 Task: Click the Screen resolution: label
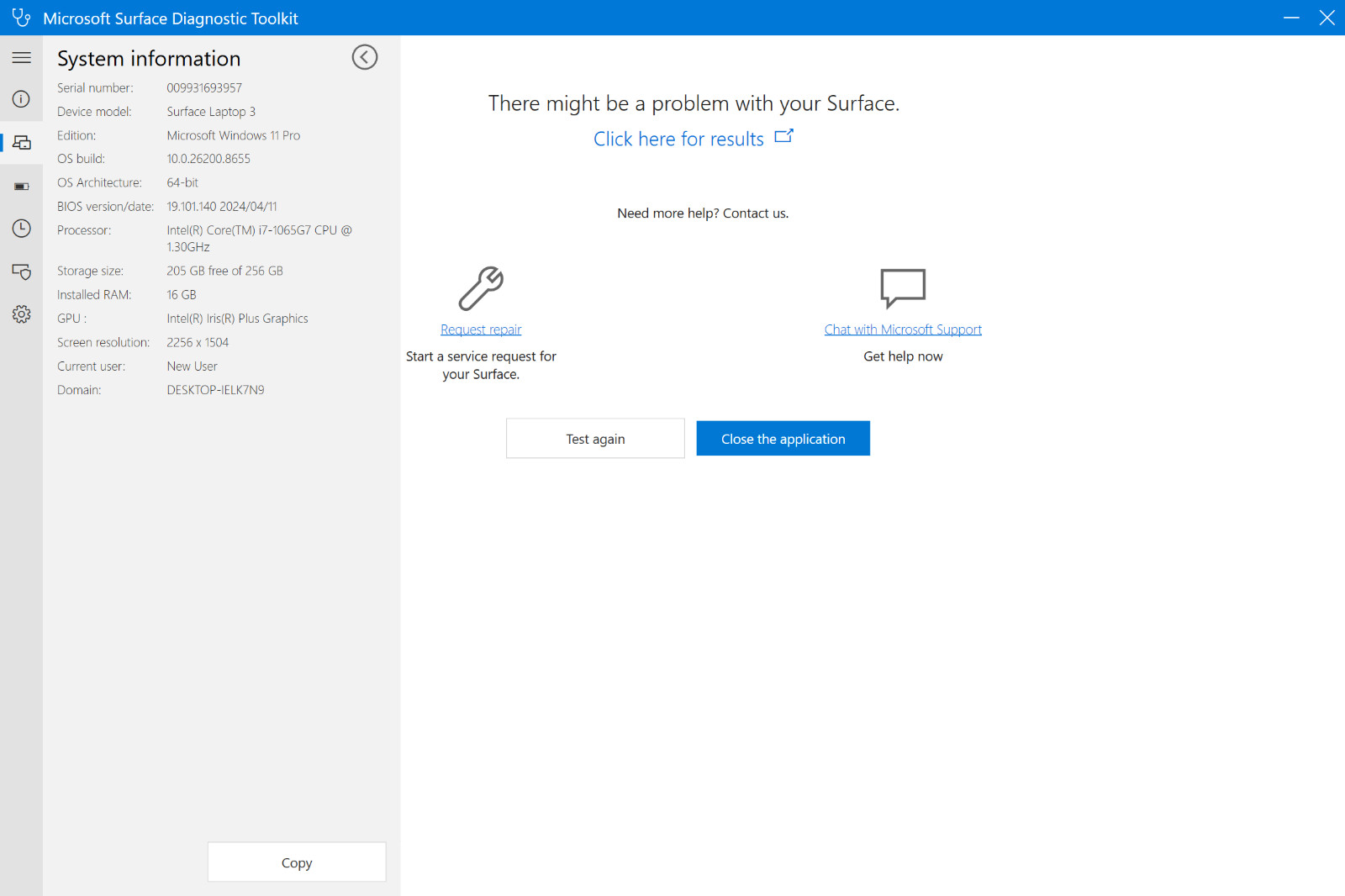pos(103,343)
